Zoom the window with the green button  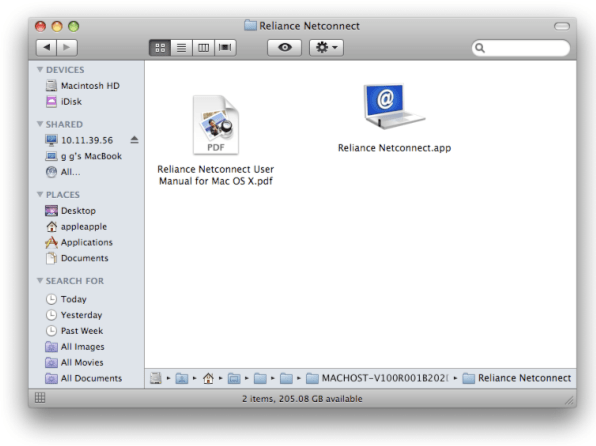73,26
